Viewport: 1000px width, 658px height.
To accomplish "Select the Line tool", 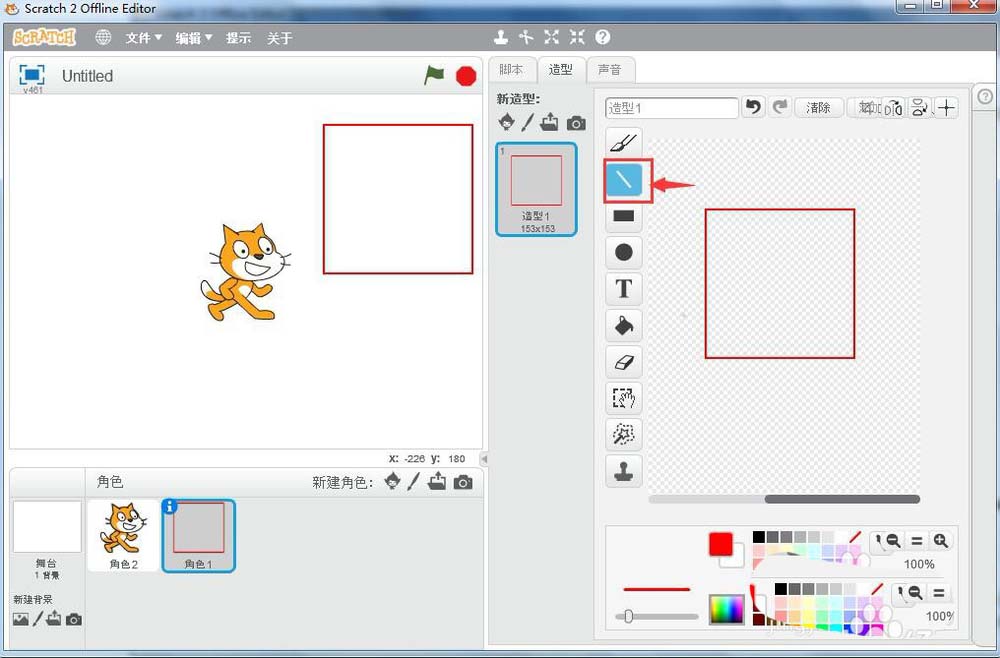I will click(x=623, y=180).
